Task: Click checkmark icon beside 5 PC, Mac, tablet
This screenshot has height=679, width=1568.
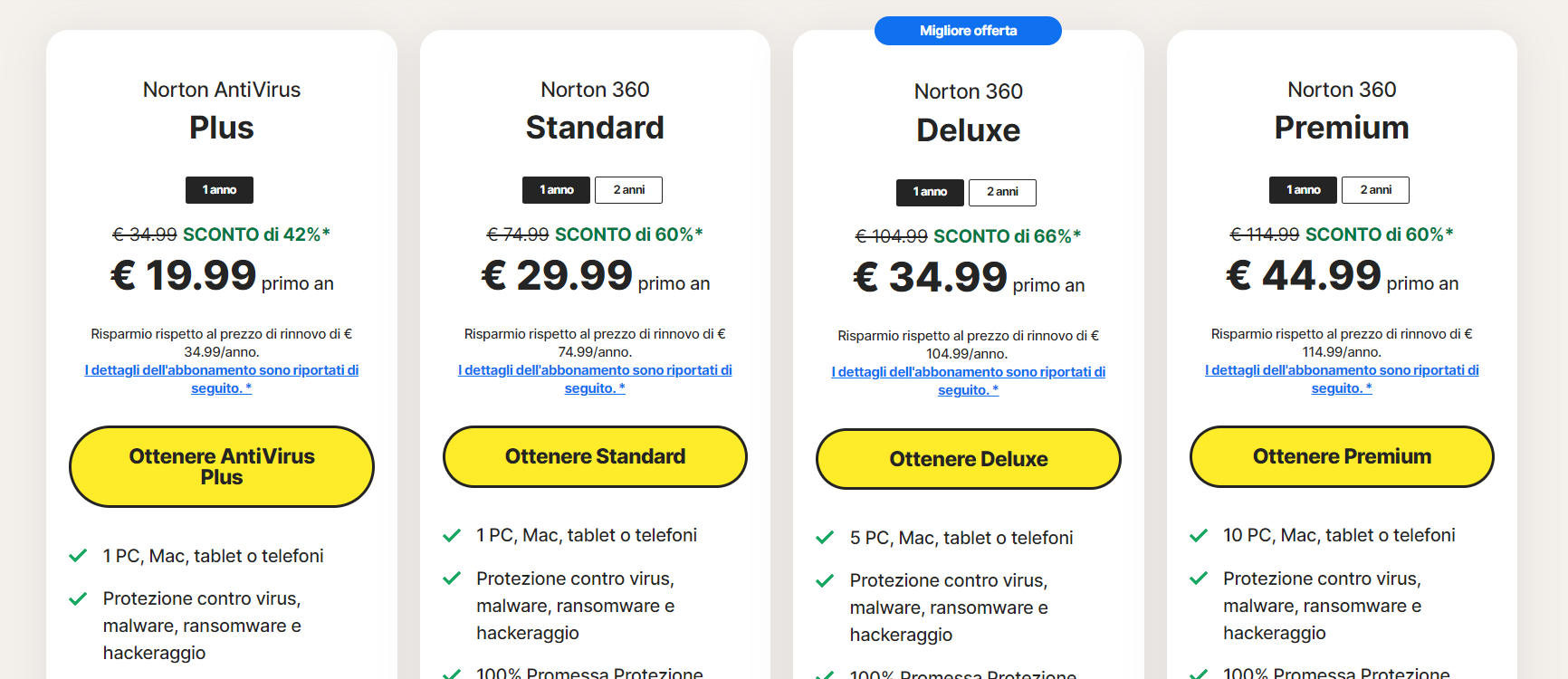Action: coord(825,538)
